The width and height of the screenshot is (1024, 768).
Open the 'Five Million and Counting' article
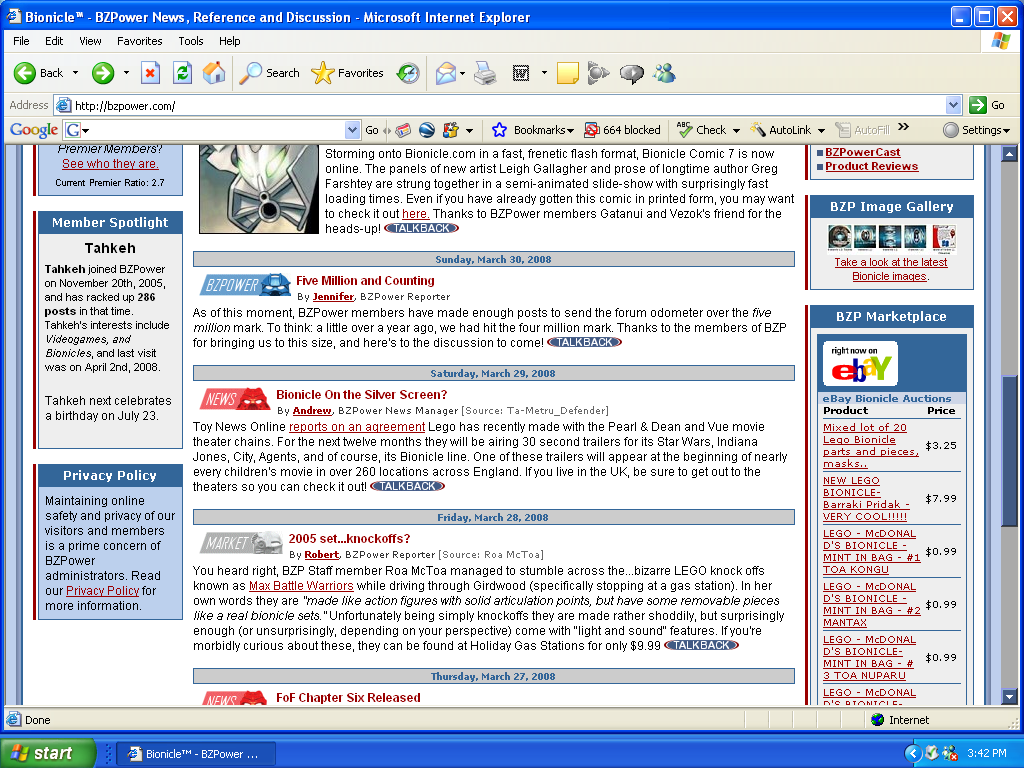tap(365, 281)
